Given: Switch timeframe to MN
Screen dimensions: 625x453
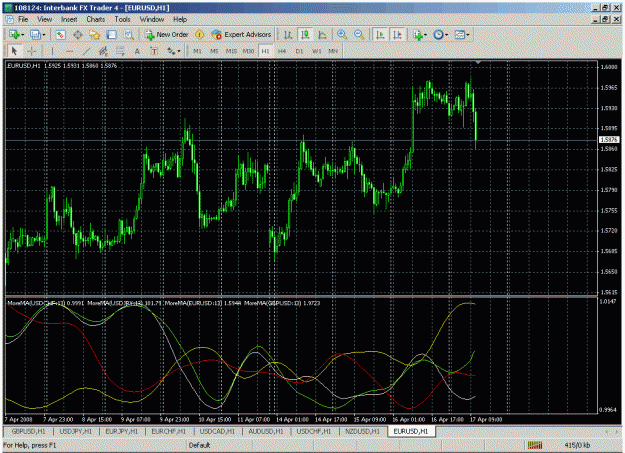Looking at the screenshot, I should tap(333, 51).
